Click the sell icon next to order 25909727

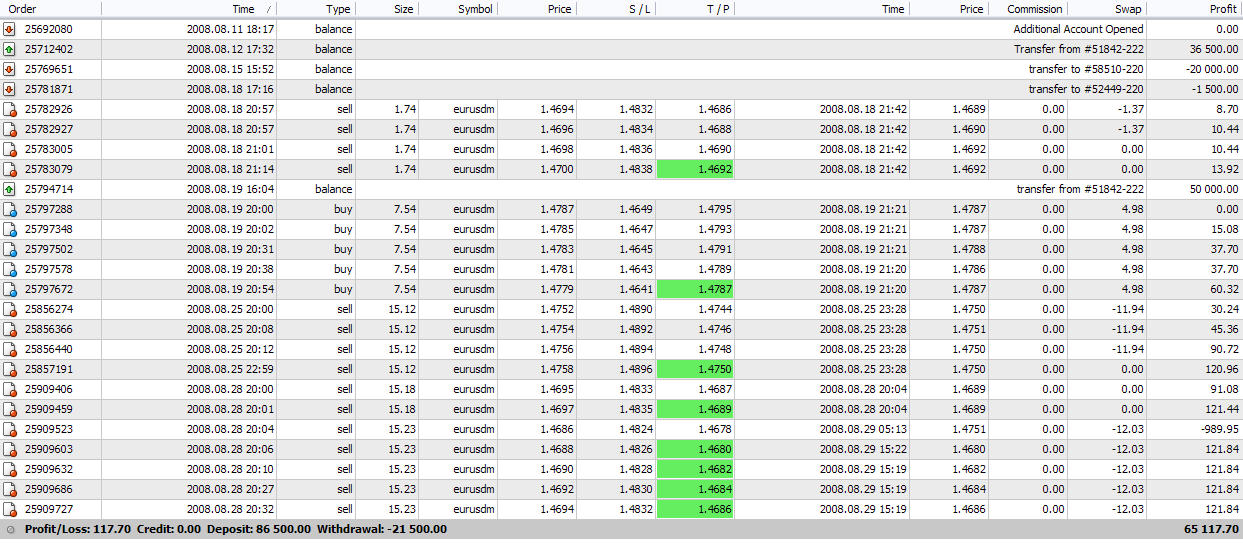click(9, 509)
